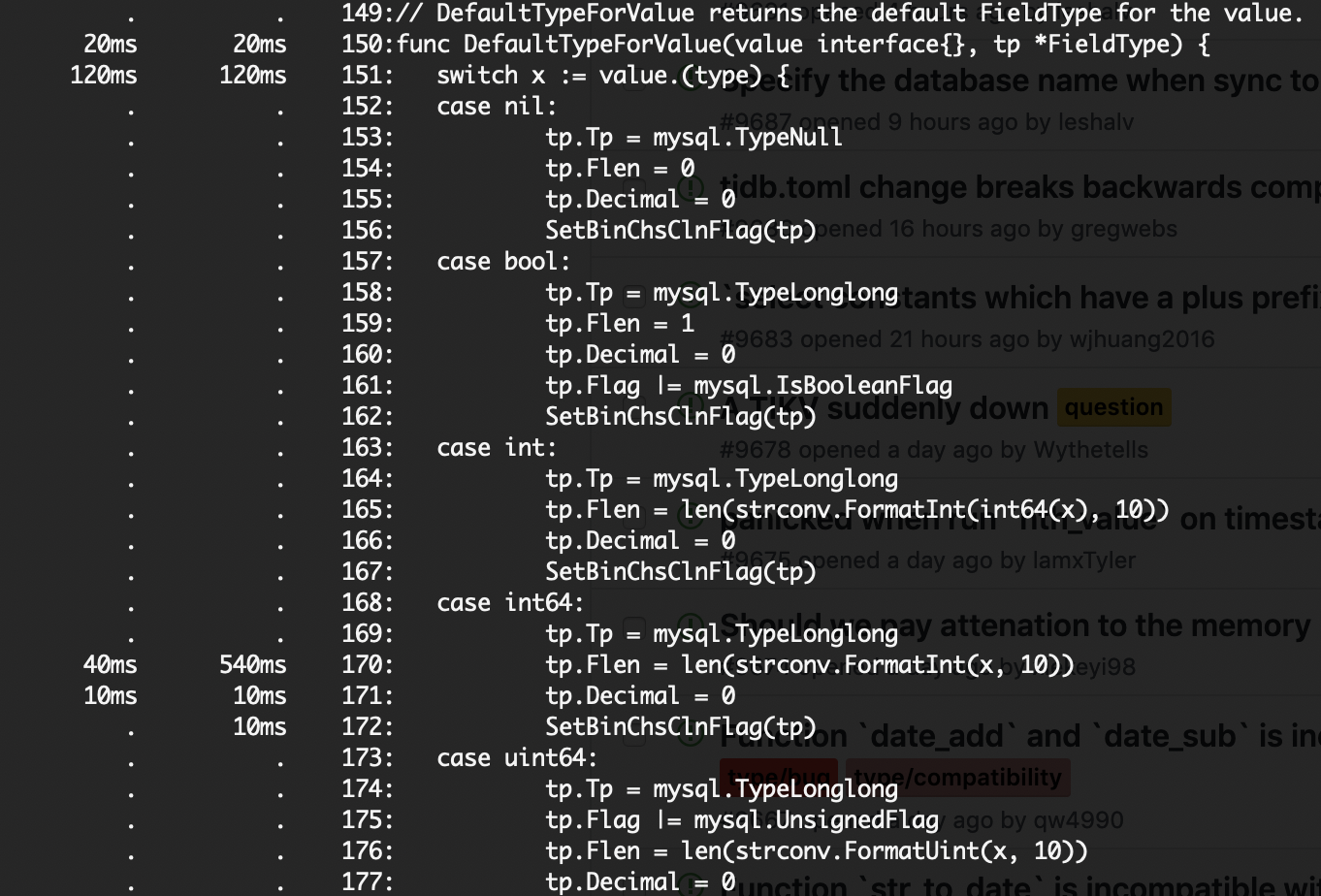Screen dimensions: 1321x896
Task: Open author wjhuang2016 link in background page
Action: pyautogui.click(x=1142, y=339)
